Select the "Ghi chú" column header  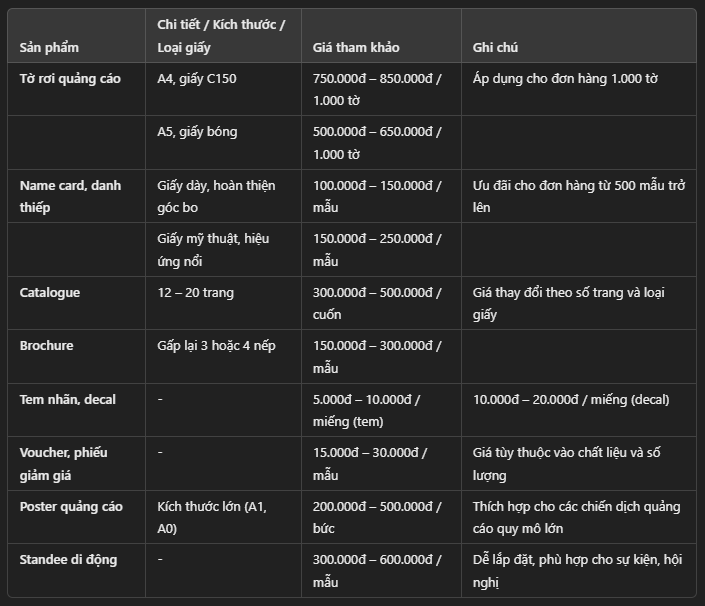(495, 47)
